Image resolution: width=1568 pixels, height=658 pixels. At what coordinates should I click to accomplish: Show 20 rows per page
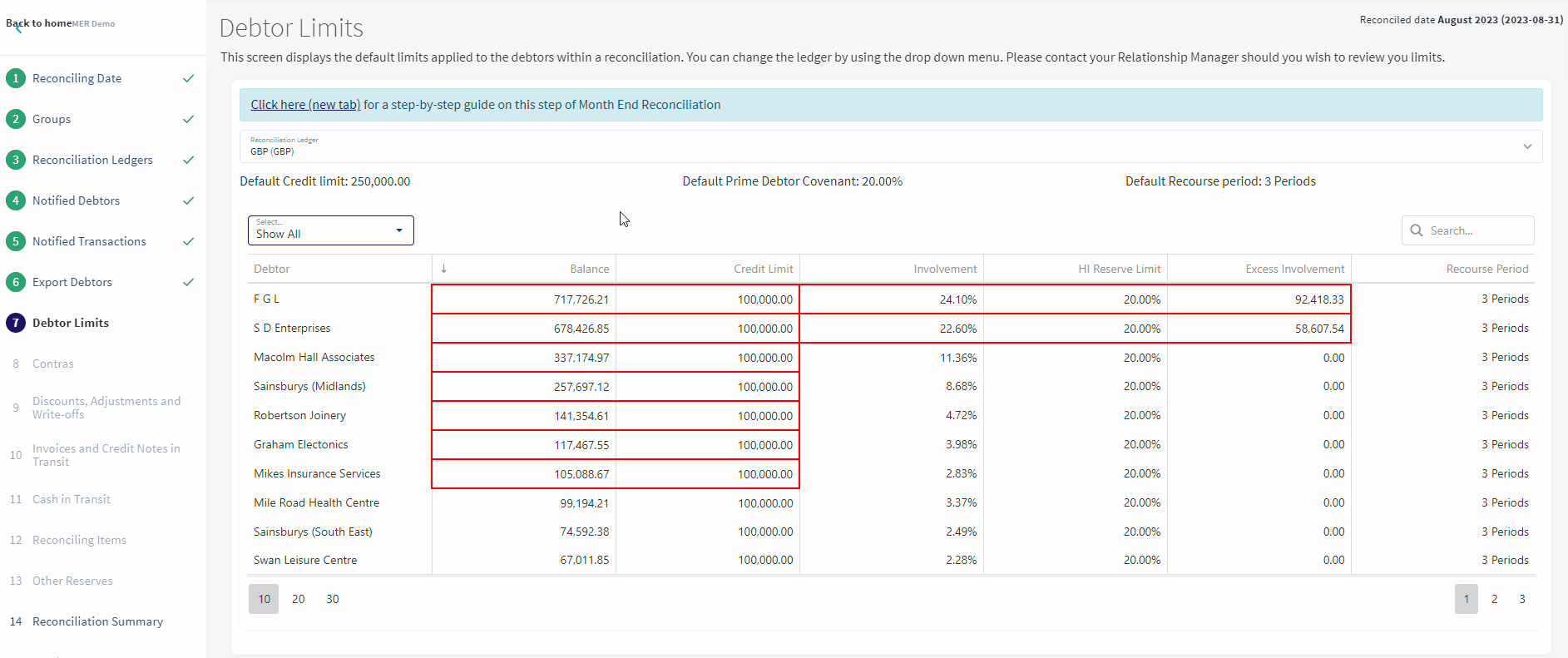[x=299, y=599]
